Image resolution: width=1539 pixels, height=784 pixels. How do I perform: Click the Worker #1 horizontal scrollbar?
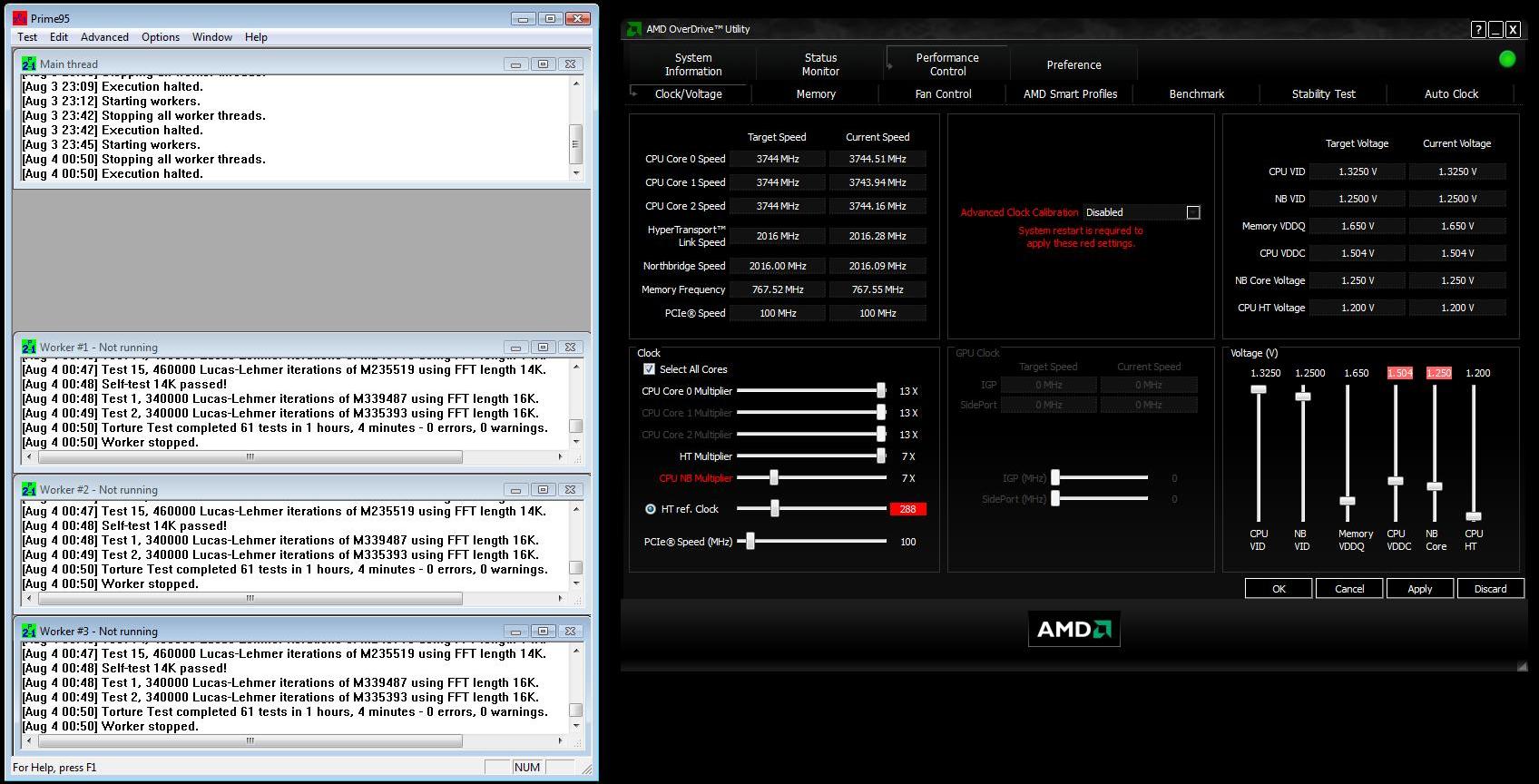[x=294, y=456]
